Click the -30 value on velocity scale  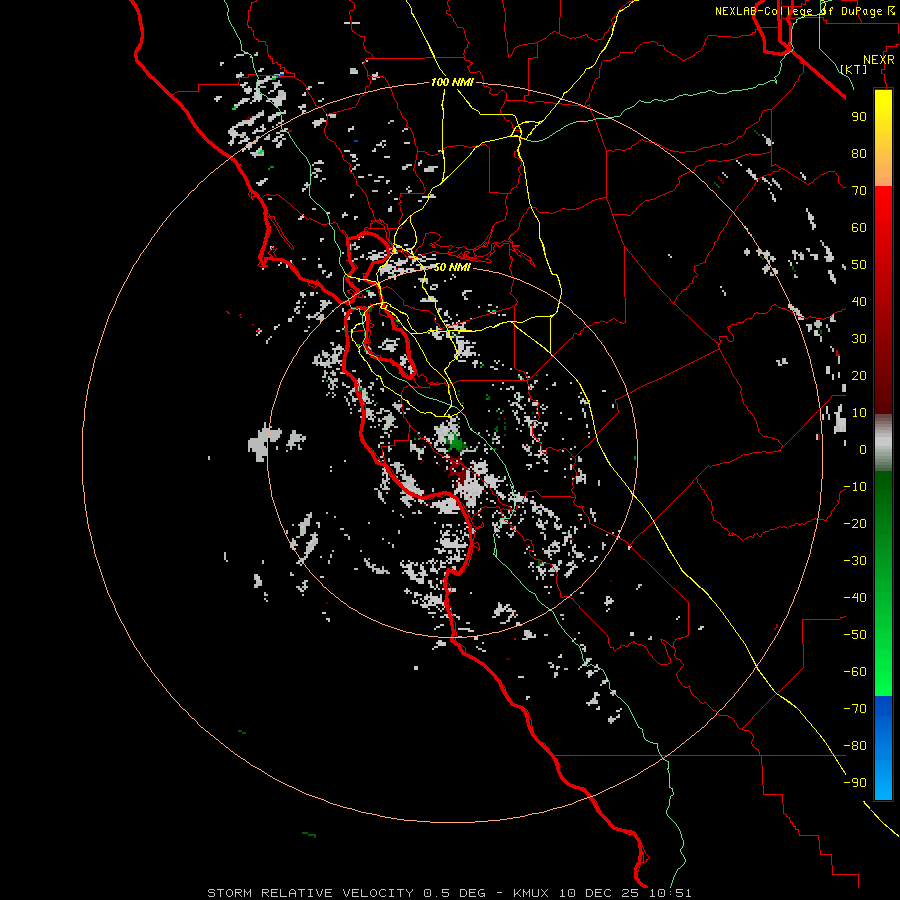(x=855, y=560)
